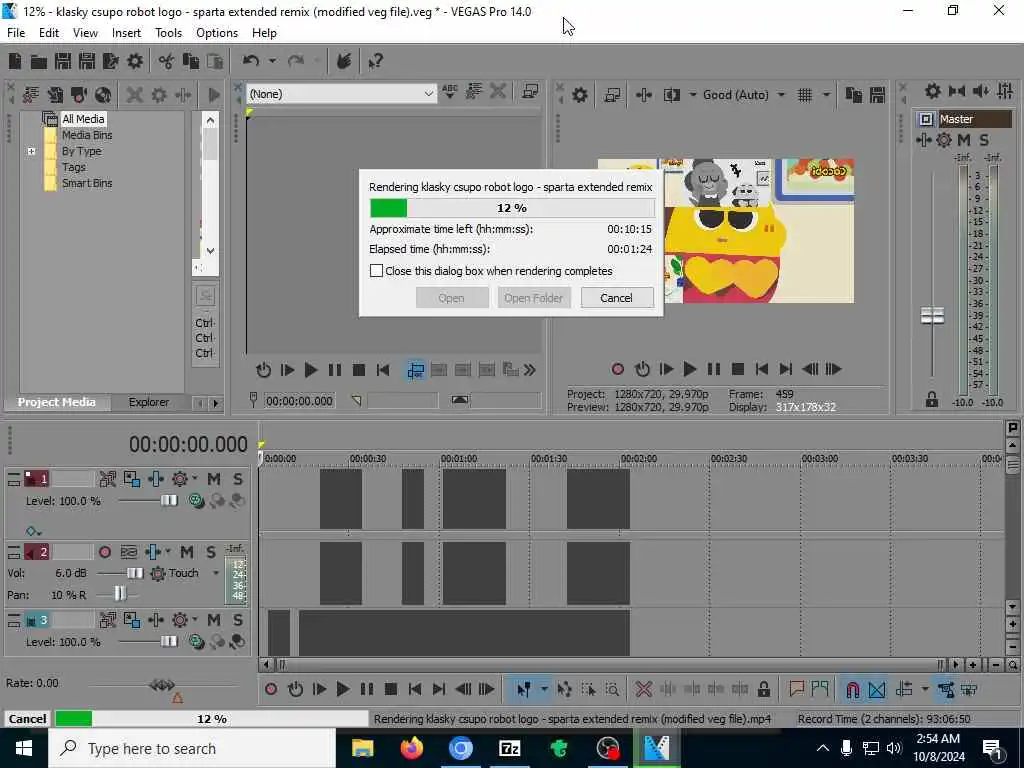Select the Media Bins folder

[x=87, y=135]
